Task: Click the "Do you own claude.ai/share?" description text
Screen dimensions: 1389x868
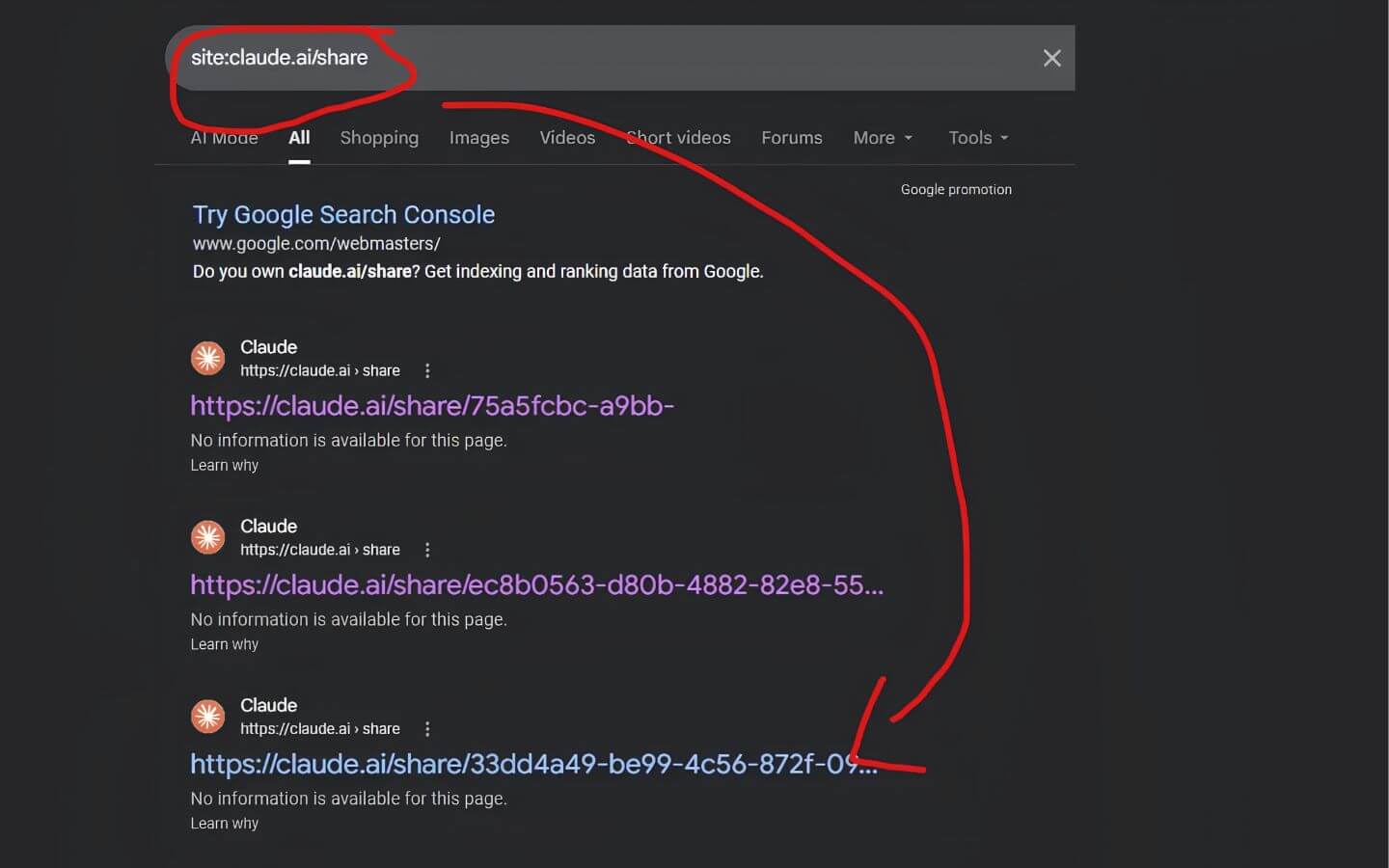Action: [x=477, y=272]
